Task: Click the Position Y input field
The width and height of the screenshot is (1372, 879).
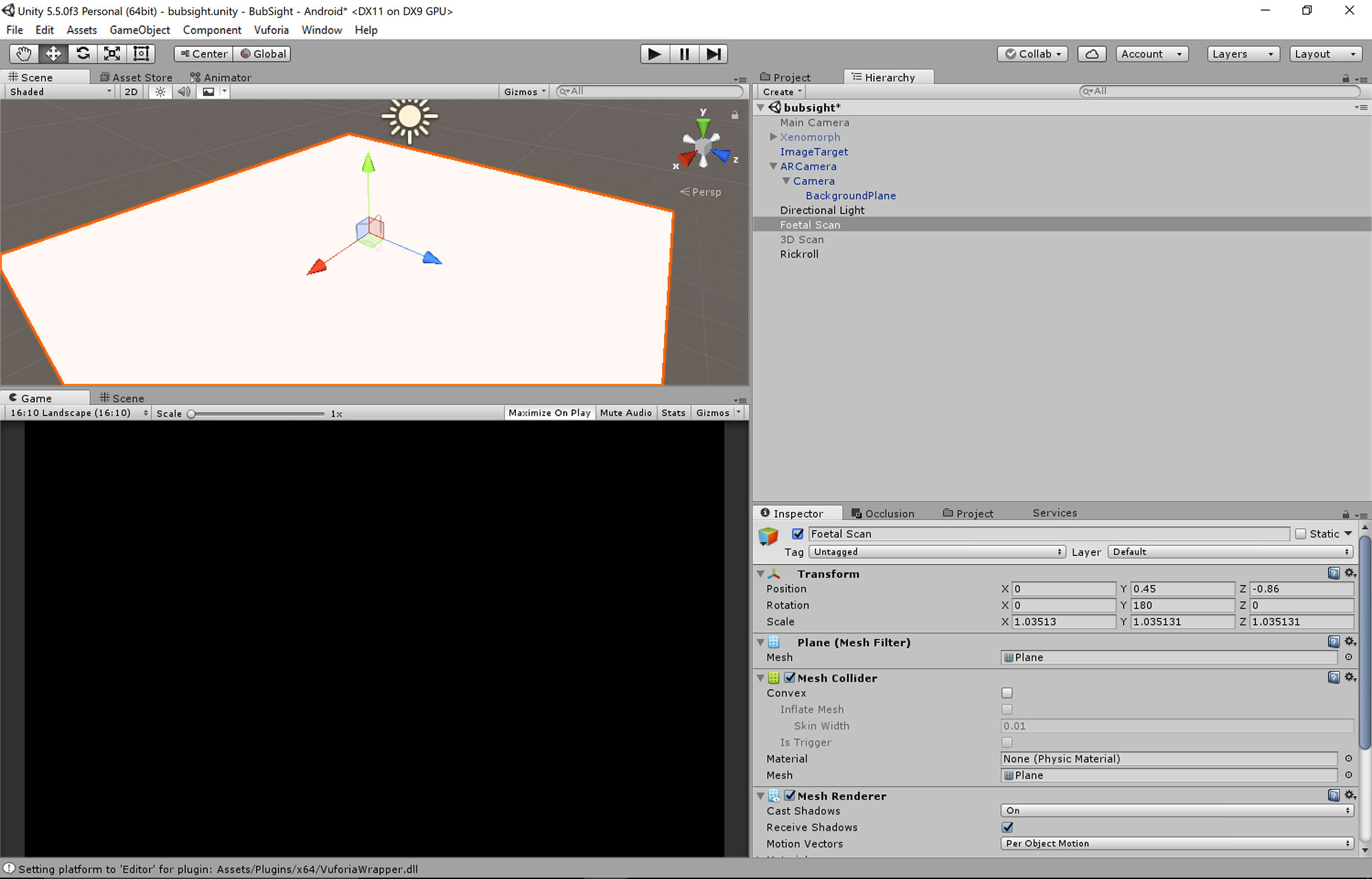Action: pyautogui.click(x=1182, y=589)
